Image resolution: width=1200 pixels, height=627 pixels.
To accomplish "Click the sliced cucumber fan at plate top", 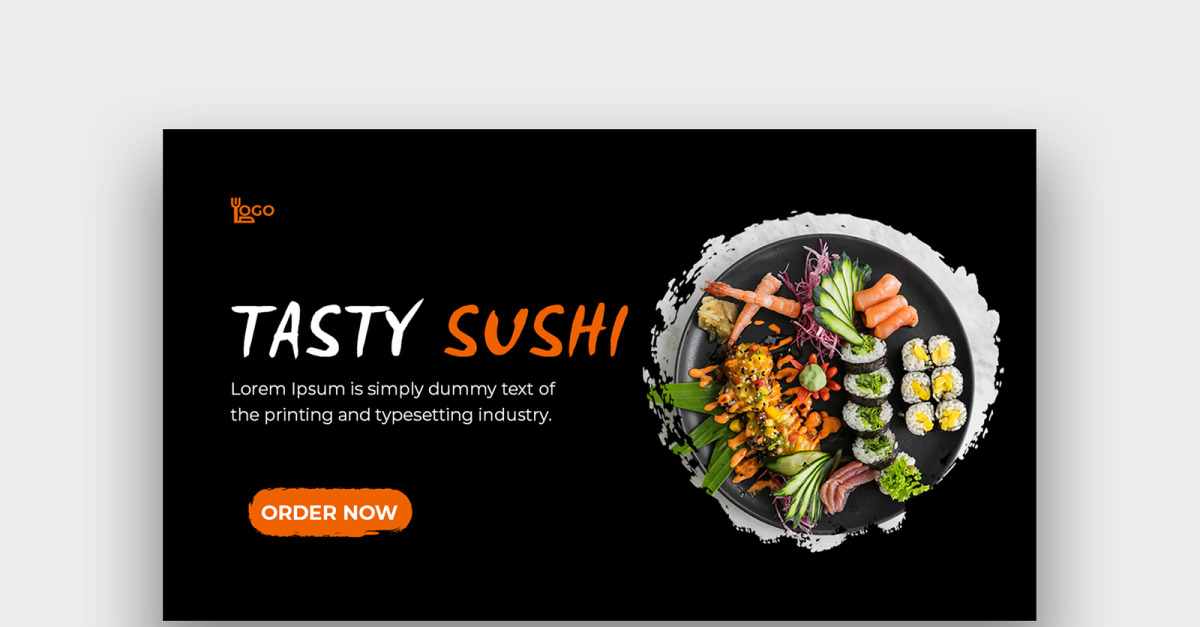I will tap(842, 300).
